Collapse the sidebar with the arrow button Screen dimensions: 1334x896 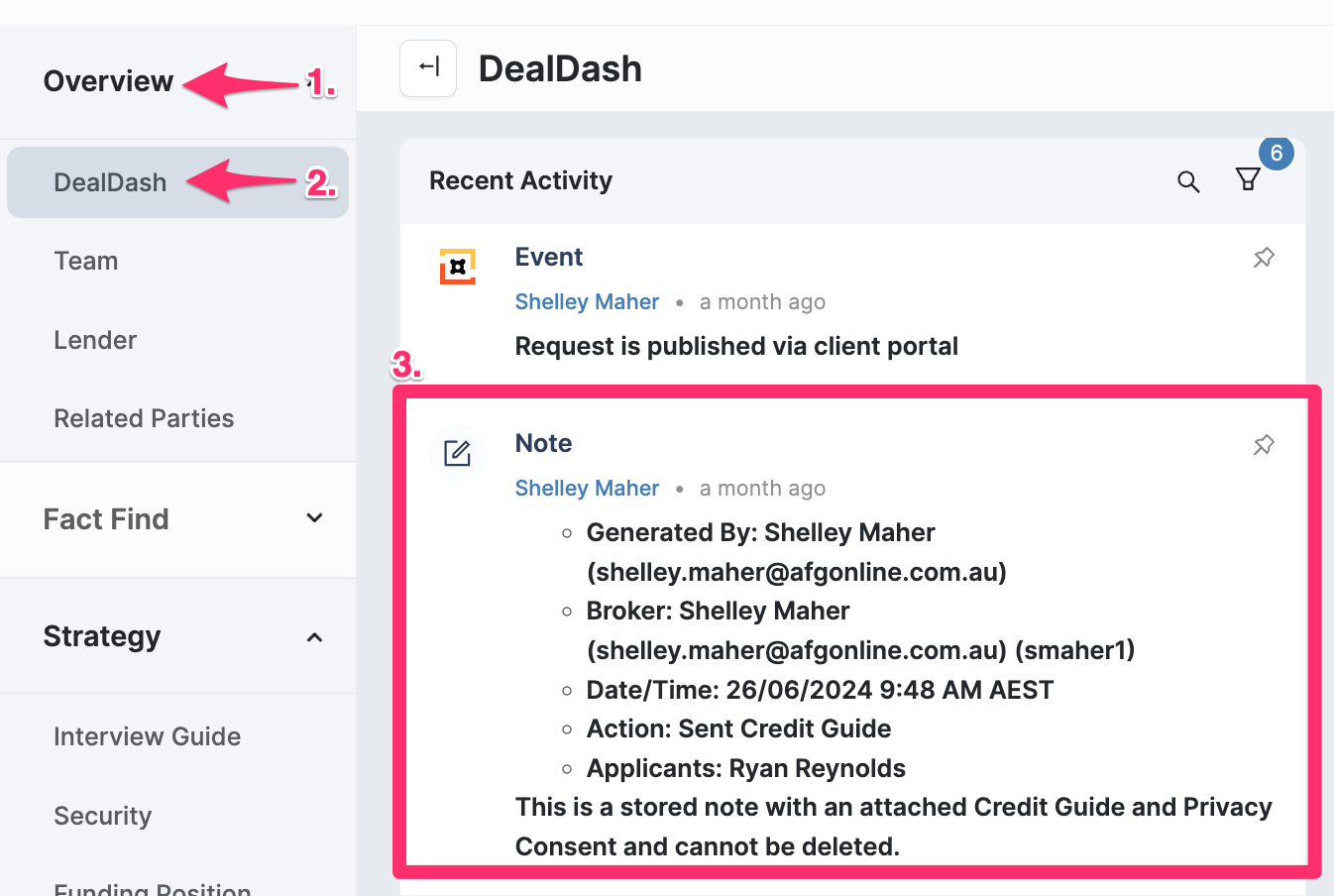(428, 68)
